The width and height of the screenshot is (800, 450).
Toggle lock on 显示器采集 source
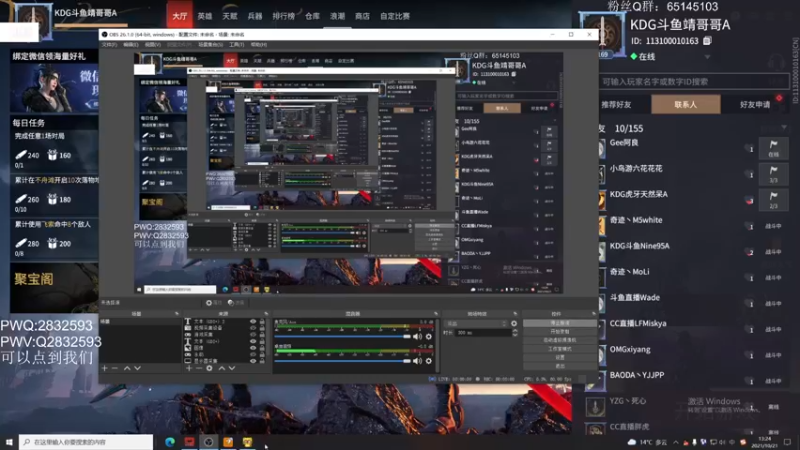tap(262, 361)
